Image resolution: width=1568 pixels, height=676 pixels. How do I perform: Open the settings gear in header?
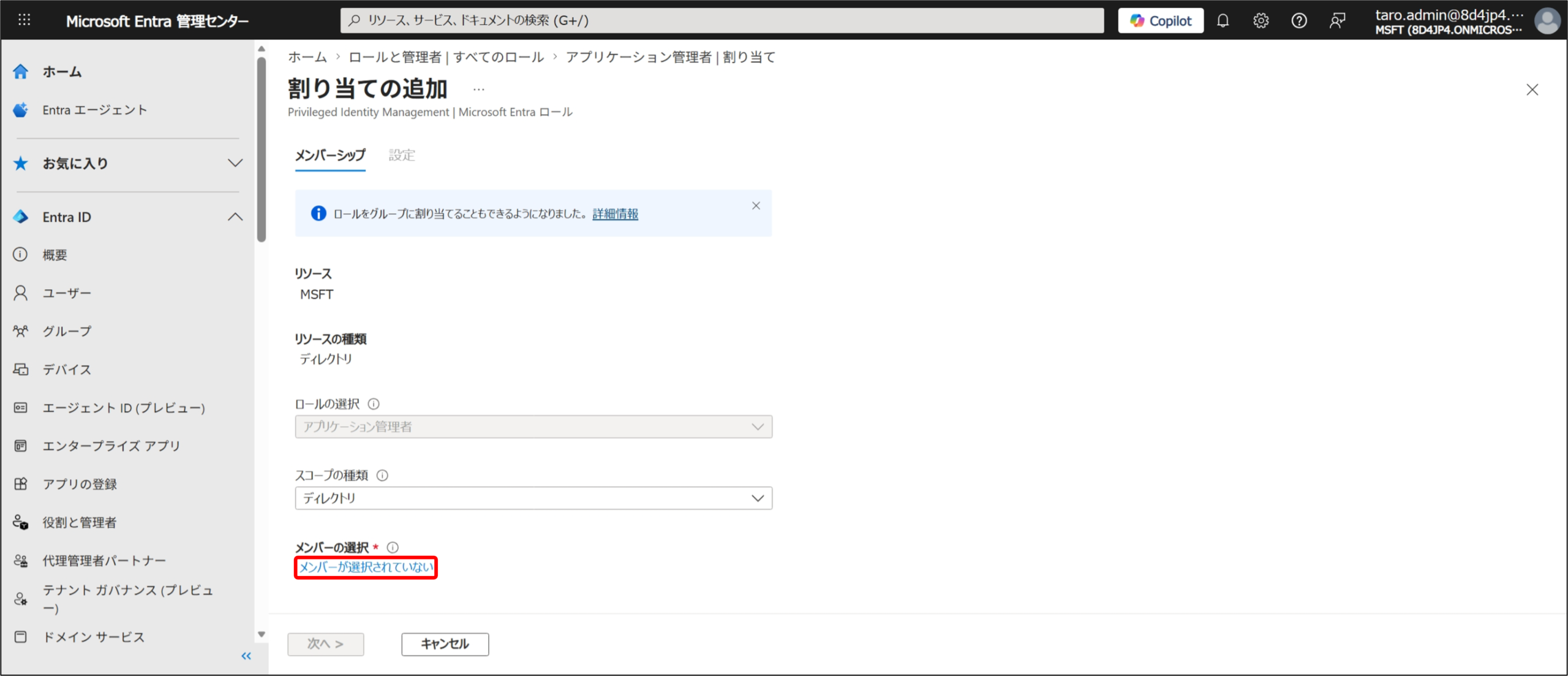pos(1261,21)
